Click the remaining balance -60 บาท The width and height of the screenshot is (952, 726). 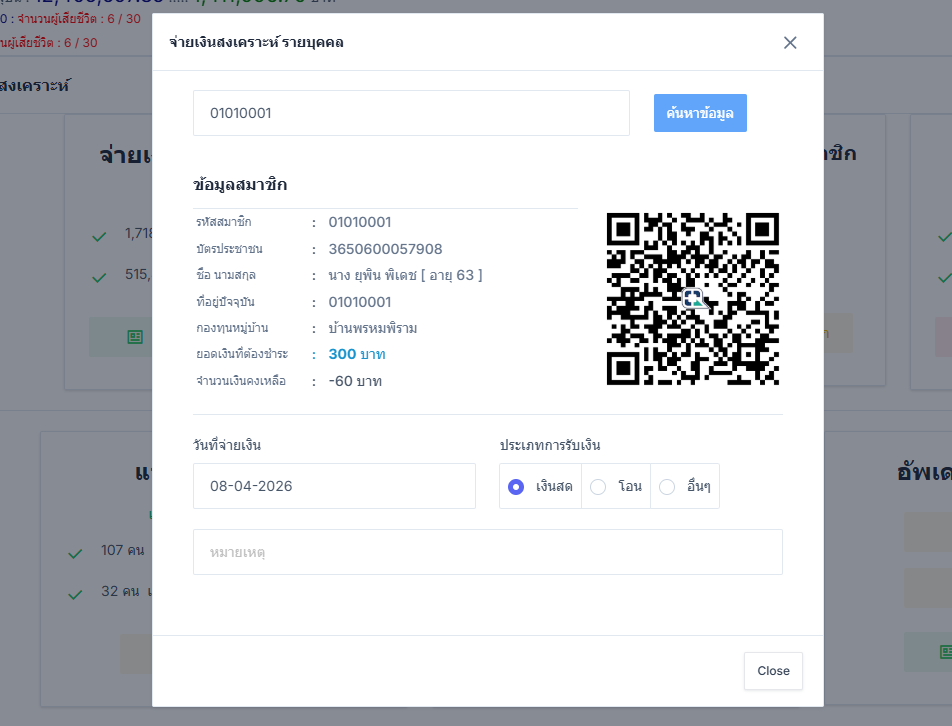[x=355, y=381]
